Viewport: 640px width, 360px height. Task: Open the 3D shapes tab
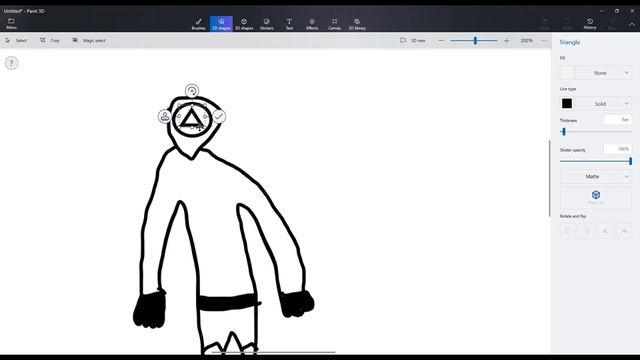pos(244,24)
